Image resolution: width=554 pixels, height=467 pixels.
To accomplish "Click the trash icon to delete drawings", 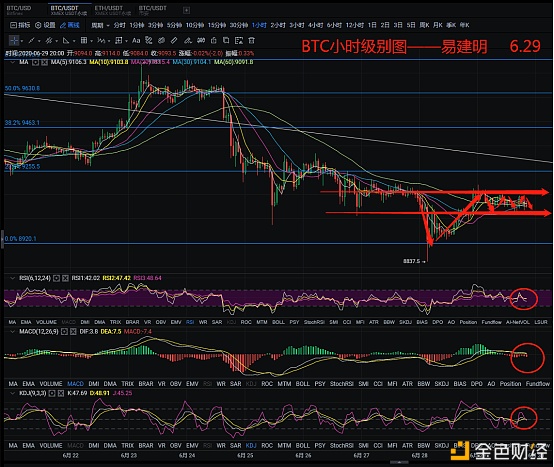I will [251, 40].
